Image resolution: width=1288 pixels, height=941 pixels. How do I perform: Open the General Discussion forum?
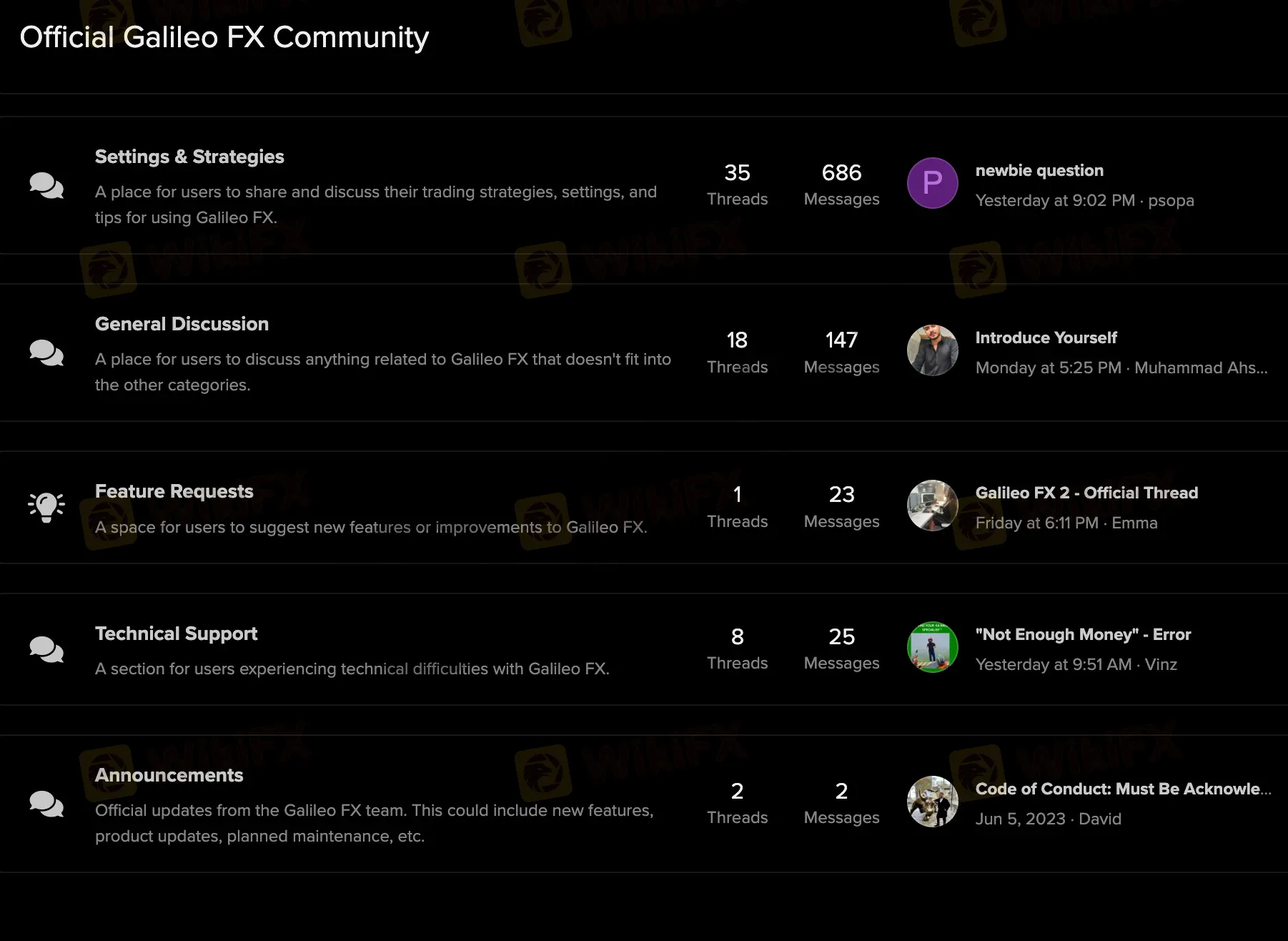[182, 323]
